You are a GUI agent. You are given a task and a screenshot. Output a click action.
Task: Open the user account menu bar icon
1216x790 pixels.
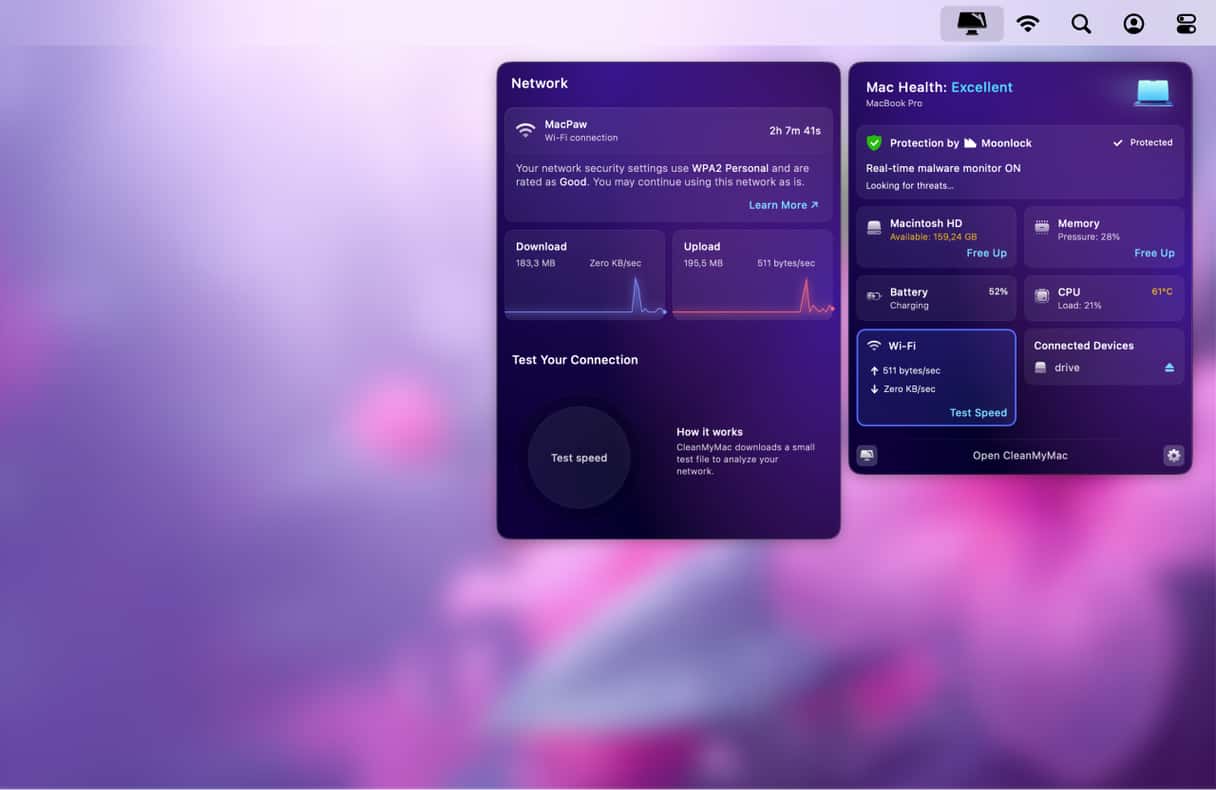click(x=1134, y=24)
